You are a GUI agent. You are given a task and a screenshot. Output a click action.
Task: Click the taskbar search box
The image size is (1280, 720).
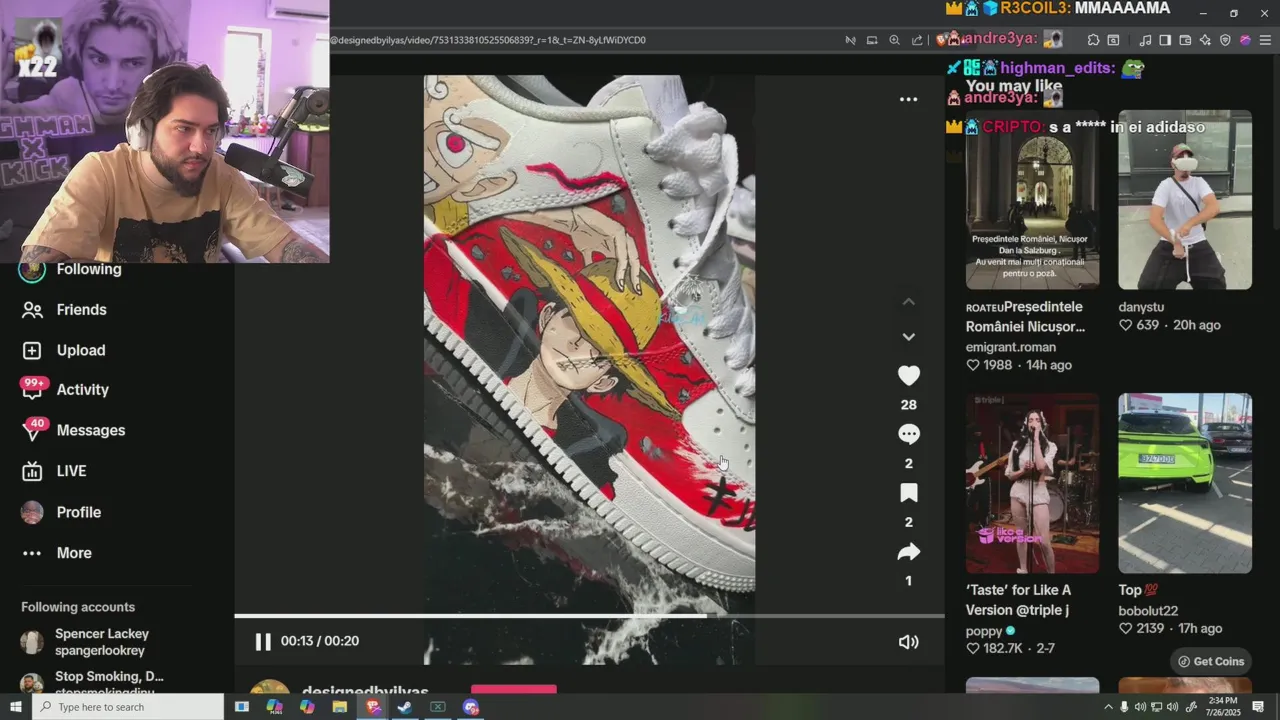click(129, 707)
